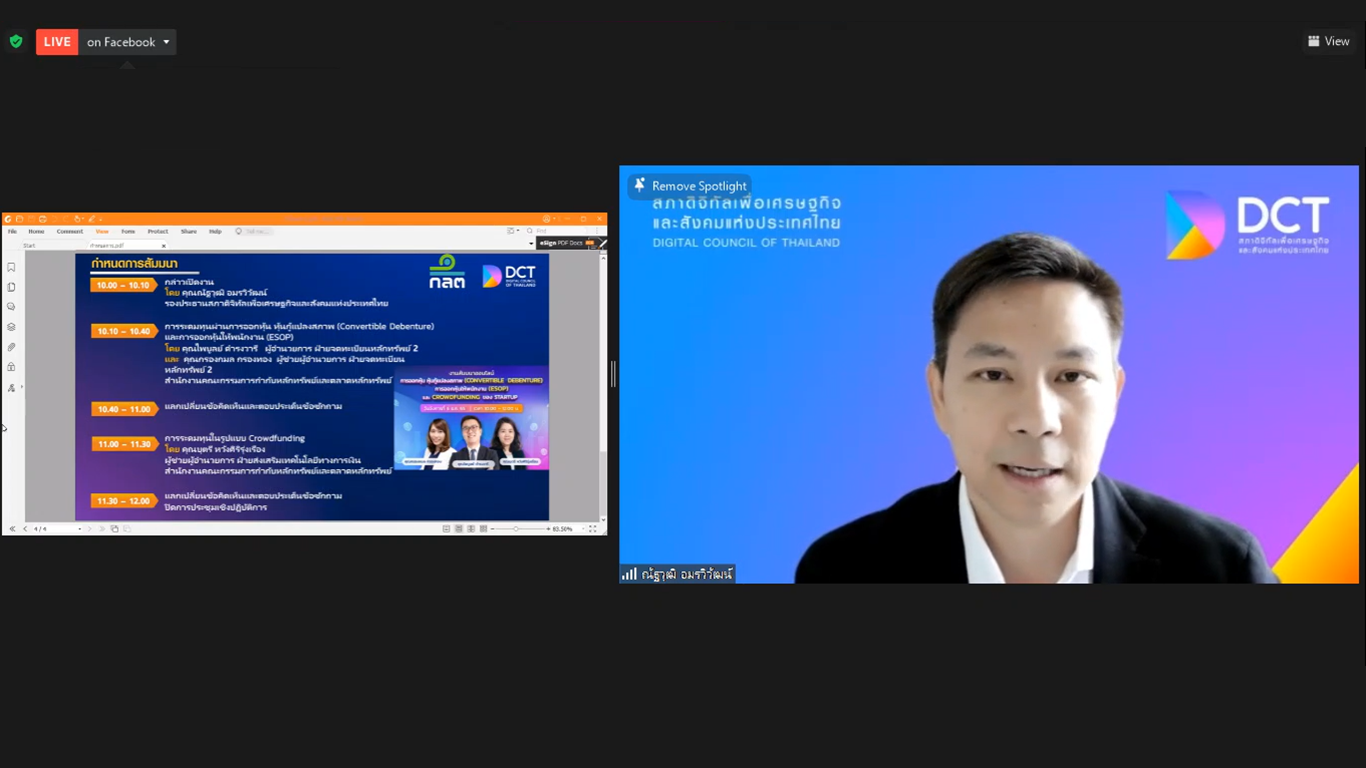Go to previous page arrow
This screenshot has height=768, width=1366.
tap(25, 528)
